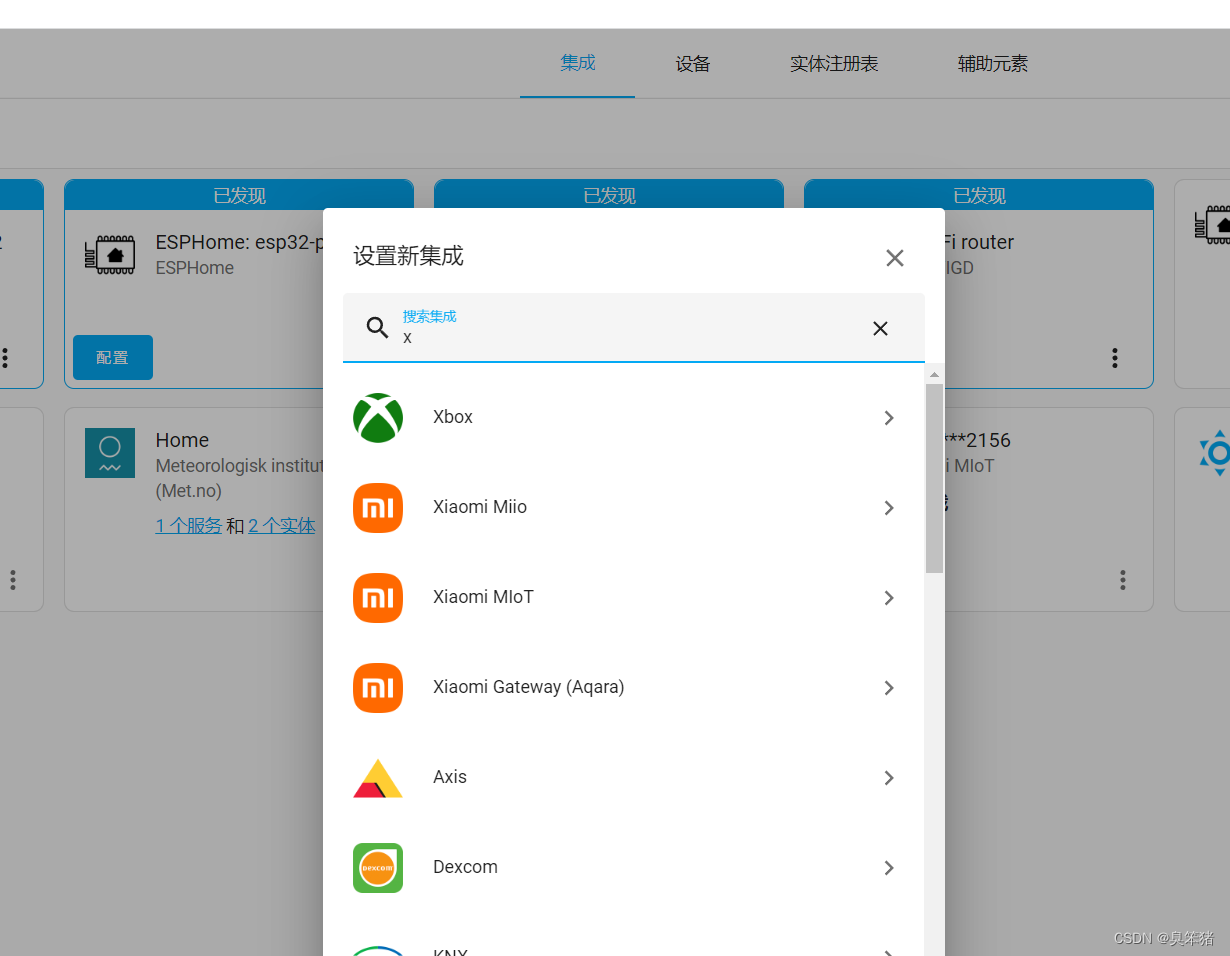Click the Met.no icon on Home card
This screenshot has width=1230, height=956.
point(110,453)
